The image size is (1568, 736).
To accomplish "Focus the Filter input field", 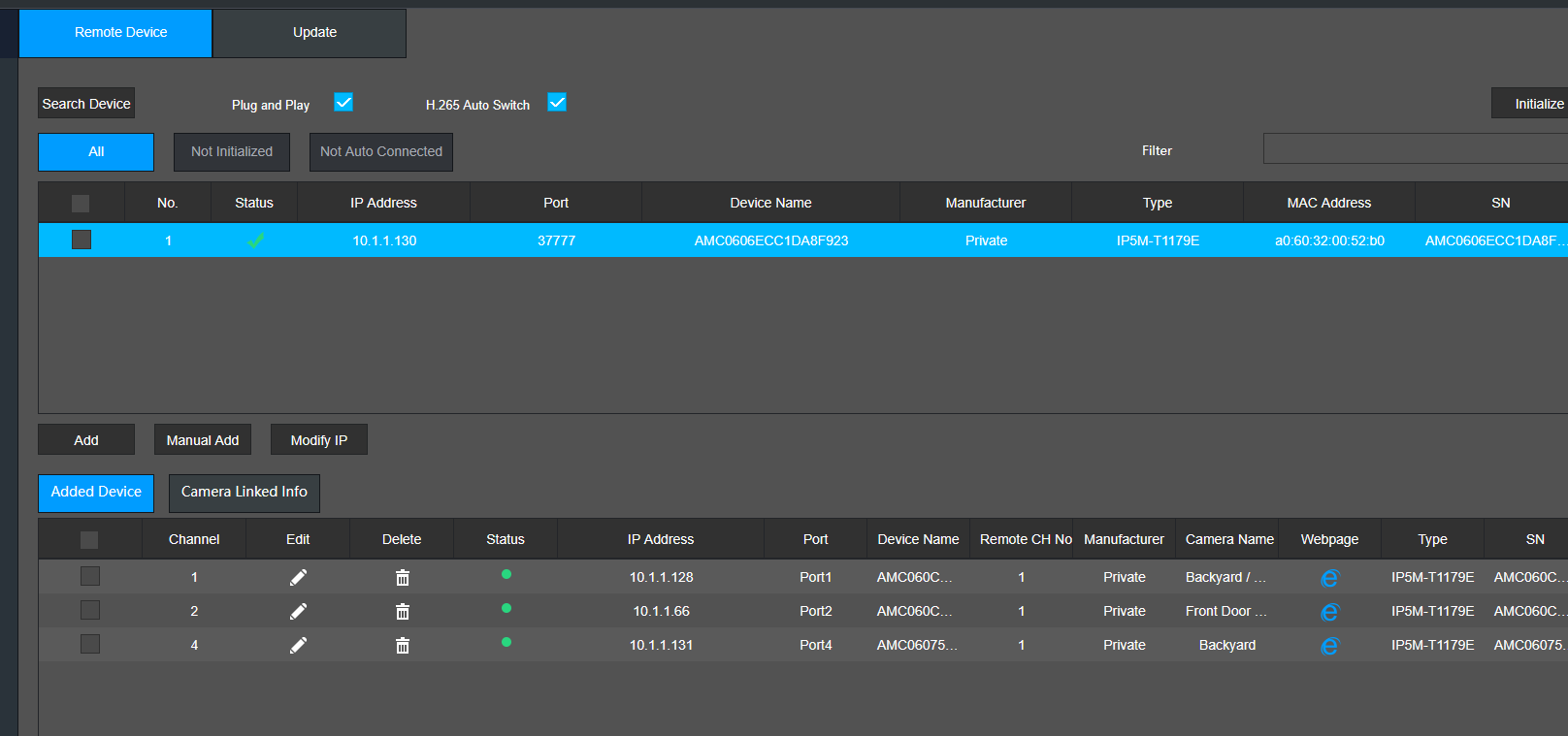I will [x=1416, y=149].
